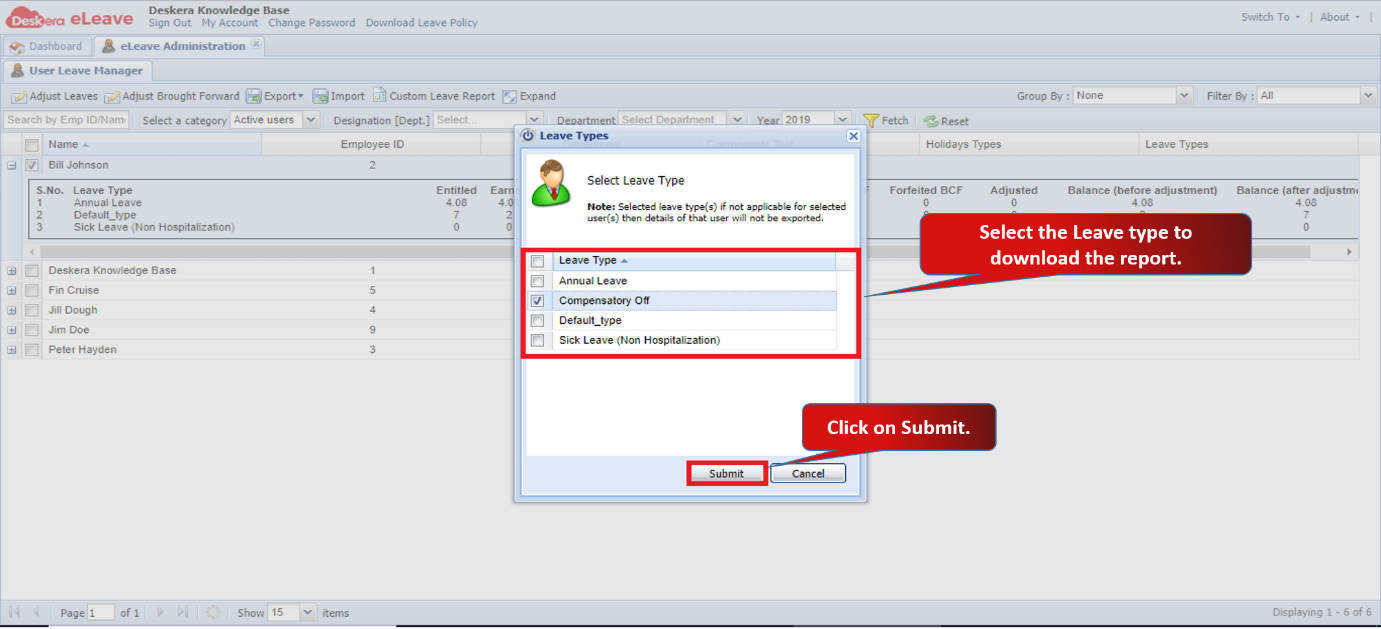
Task: Go to first page icon
Action: (15, 612)
